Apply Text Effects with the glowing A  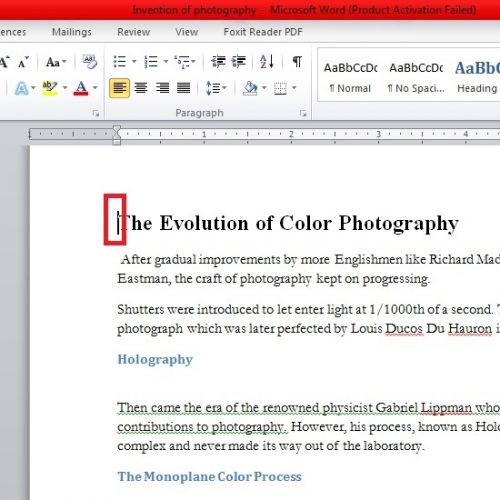[x=21, y=88]
